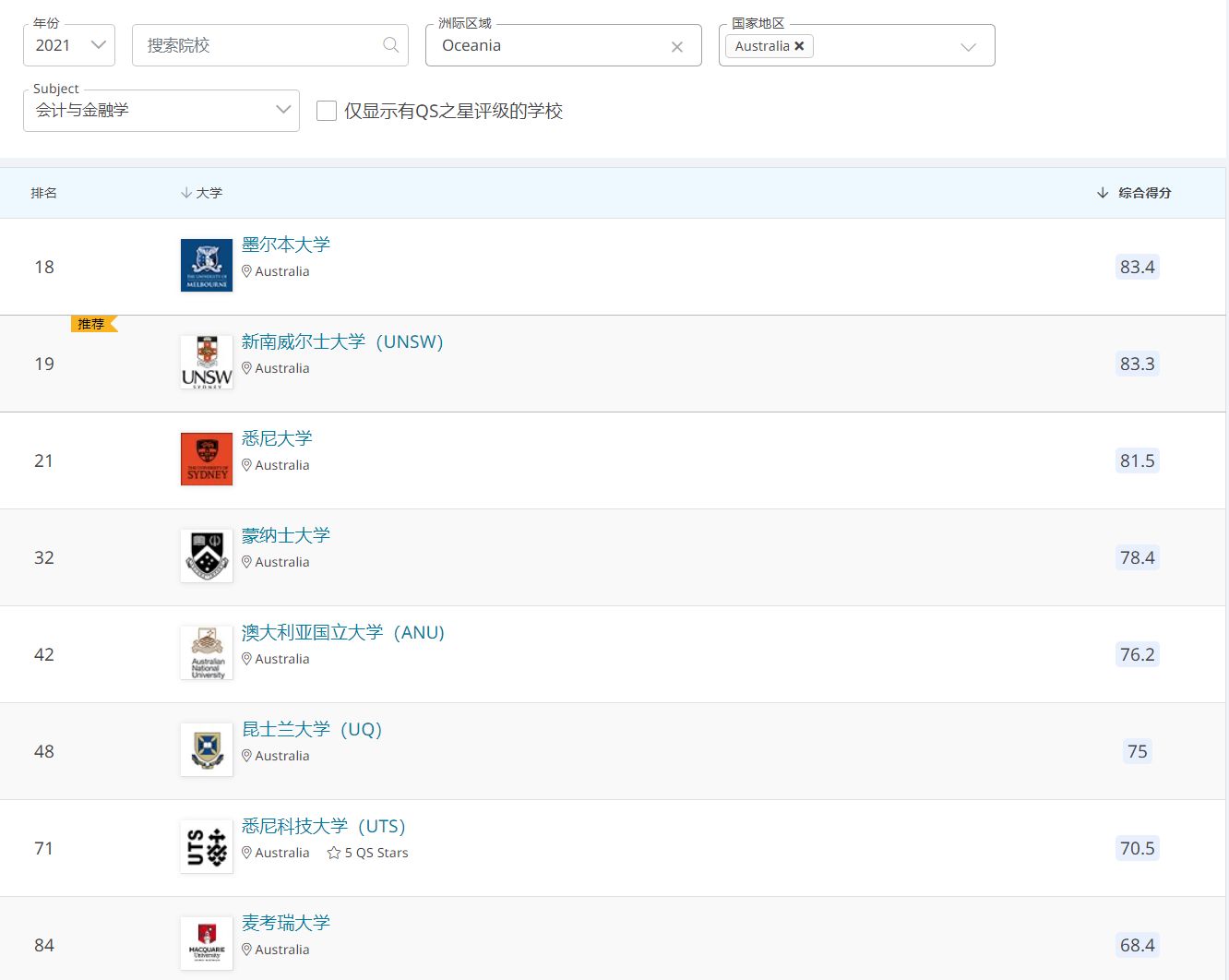Toggle 仅显示有QS之星评级的学校 checkbox
Screen dimensions: 1229x980
(x=327, y=111)
